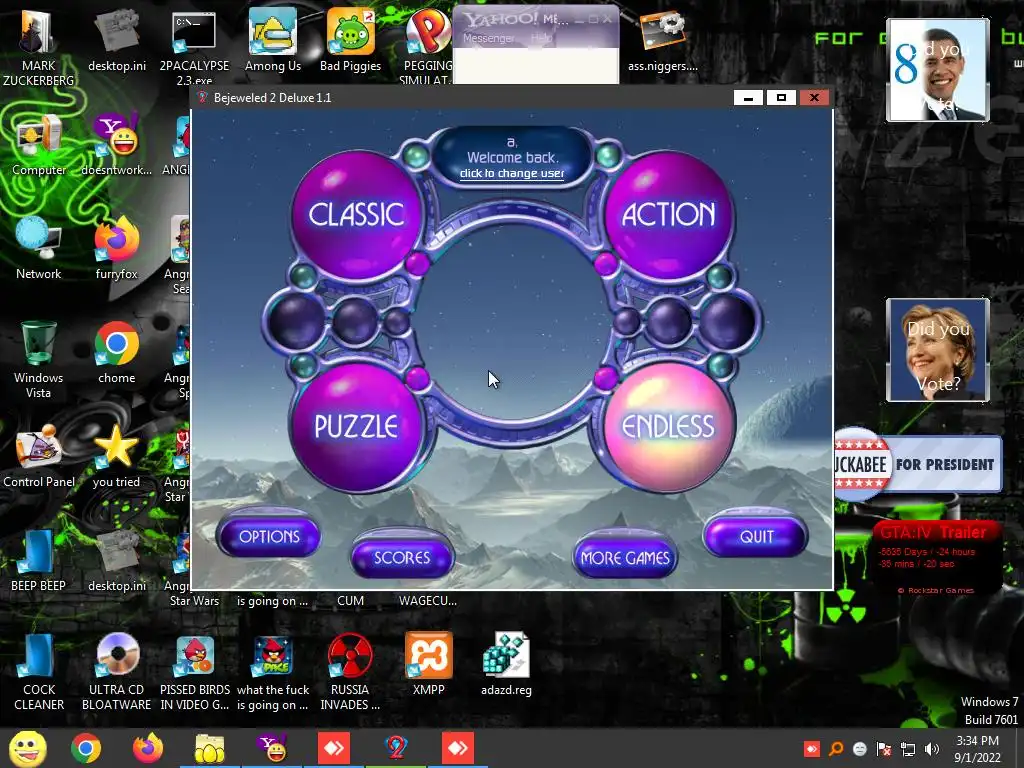Open the Bejeweled Options menu

tap(269, 536)
